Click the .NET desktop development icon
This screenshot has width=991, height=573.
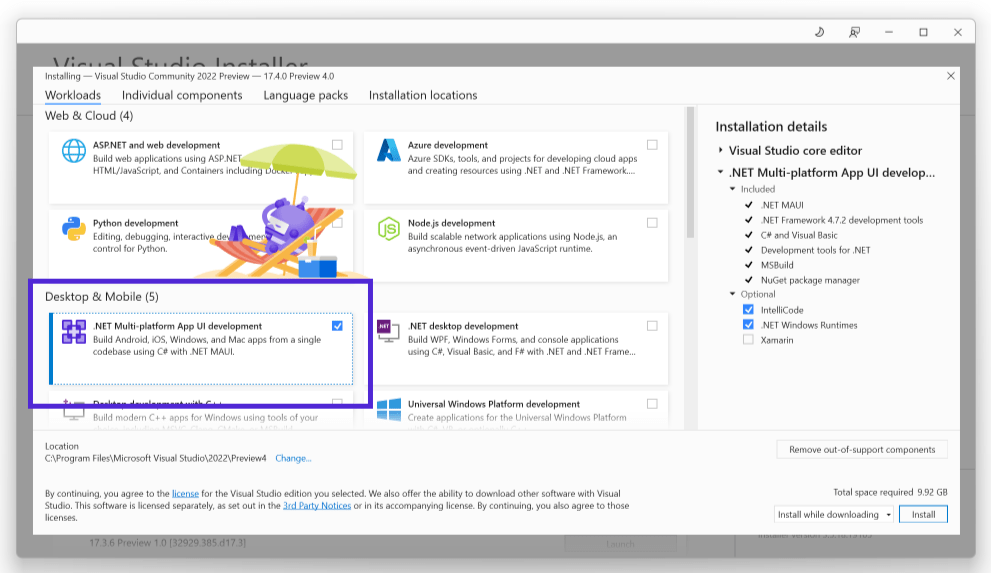click(388, 330)
